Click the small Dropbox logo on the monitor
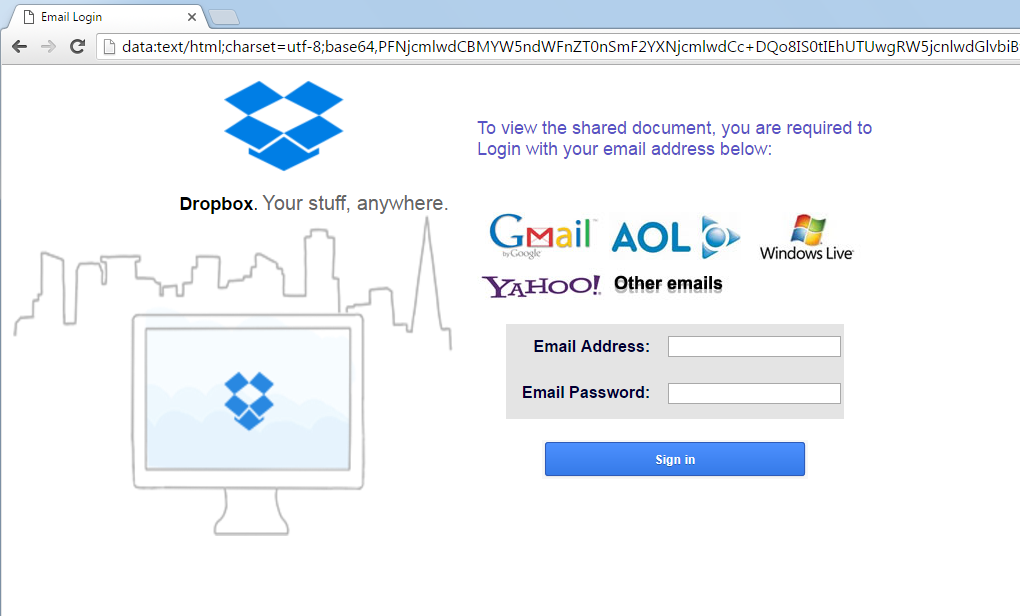The image size is (1020, 616). tap(248, 401)
